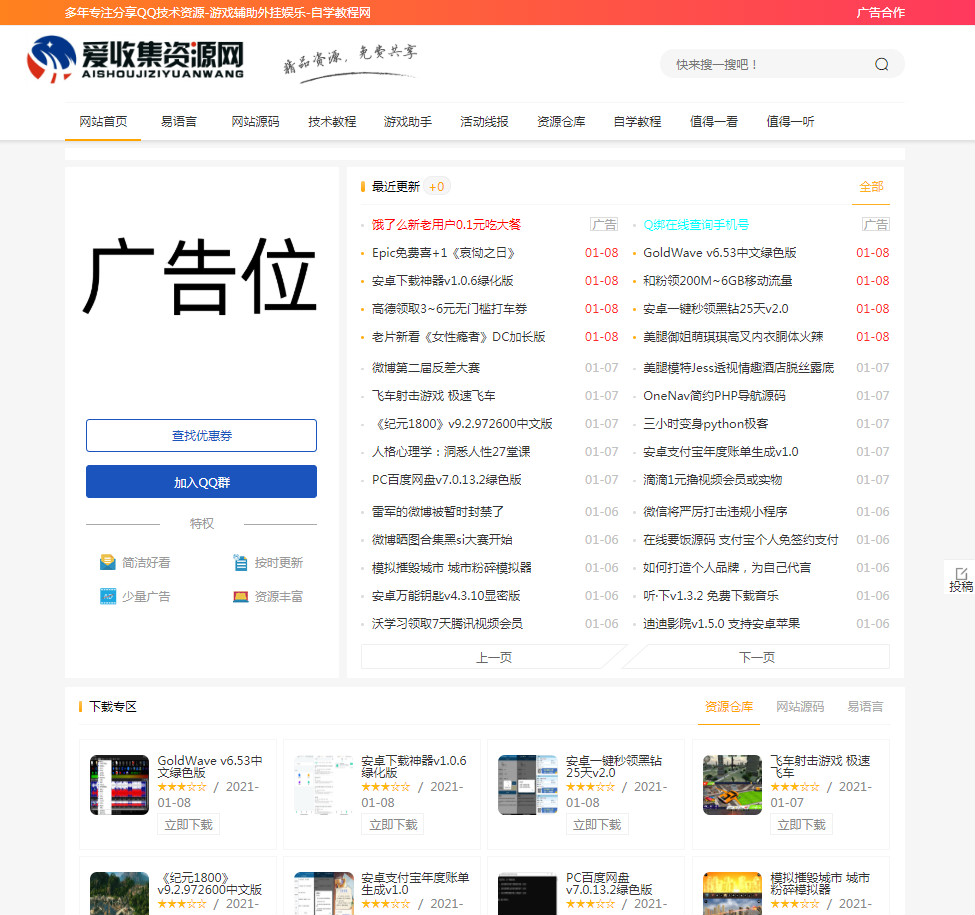Screen dimensions: 975x915
Task: Open PC百度网盘v7.0.13.2绿色版 list article
Action: coord(446,479)
